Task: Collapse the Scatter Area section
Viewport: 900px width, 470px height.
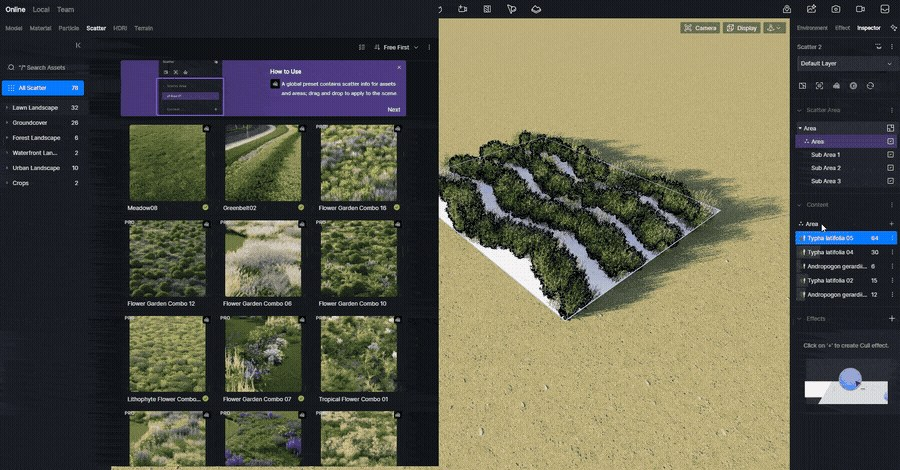Action: [x=800, y=110]
